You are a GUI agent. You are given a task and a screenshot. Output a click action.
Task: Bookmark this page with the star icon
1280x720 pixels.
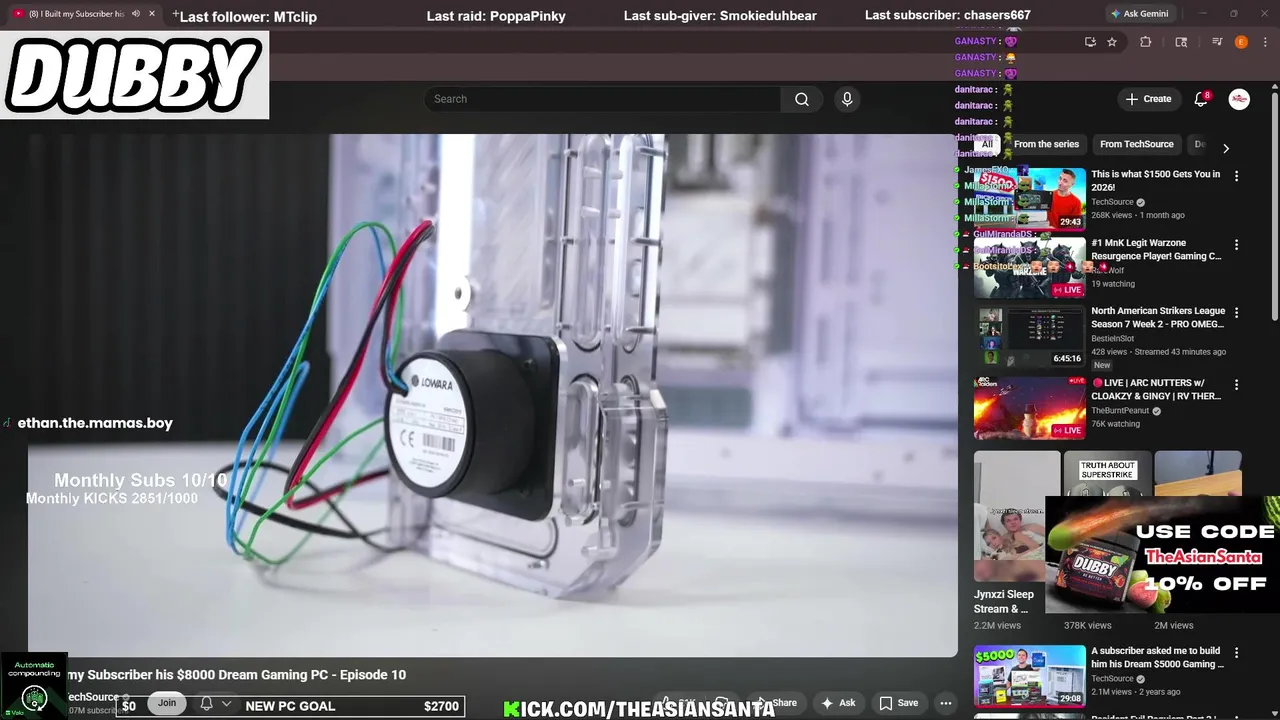tap(1112, 42)
